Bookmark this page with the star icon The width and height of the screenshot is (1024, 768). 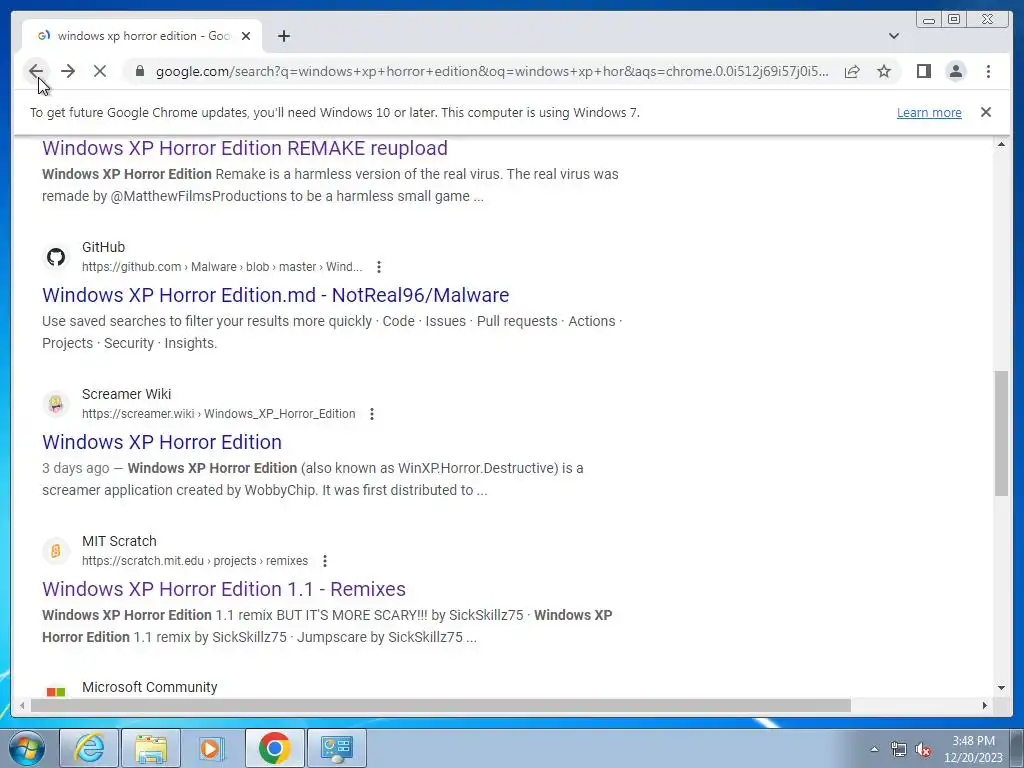tap(884, 71)
